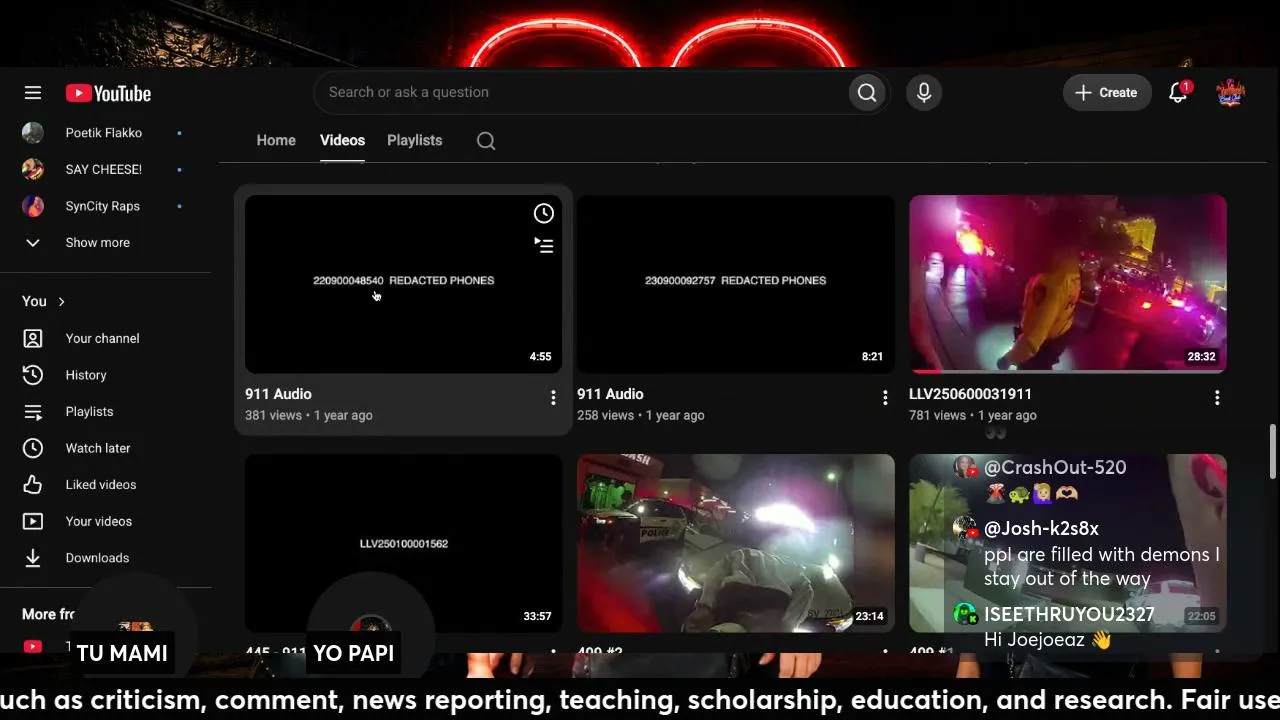Open the account avatar menu
This screenshot has height=720, width=1280.
(x=1230, y=93)
